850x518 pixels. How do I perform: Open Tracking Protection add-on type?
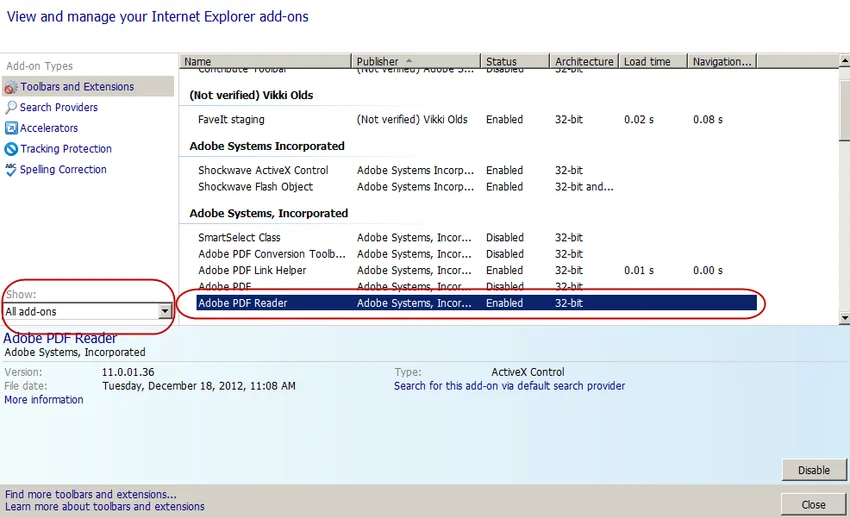coord(66,148)
